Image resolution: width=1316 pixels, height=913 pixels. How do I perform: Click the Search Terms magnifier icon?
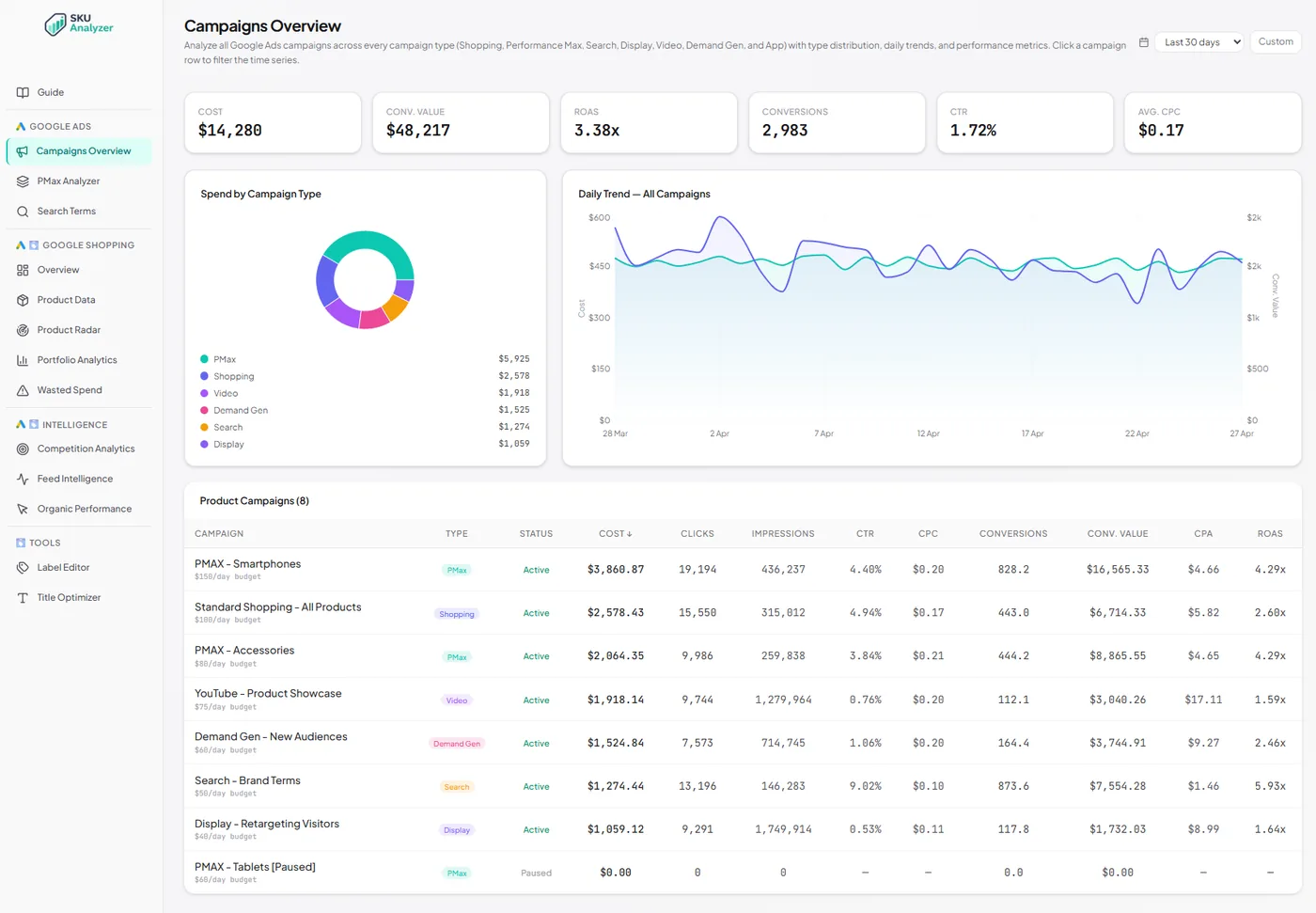click(23, 212)
